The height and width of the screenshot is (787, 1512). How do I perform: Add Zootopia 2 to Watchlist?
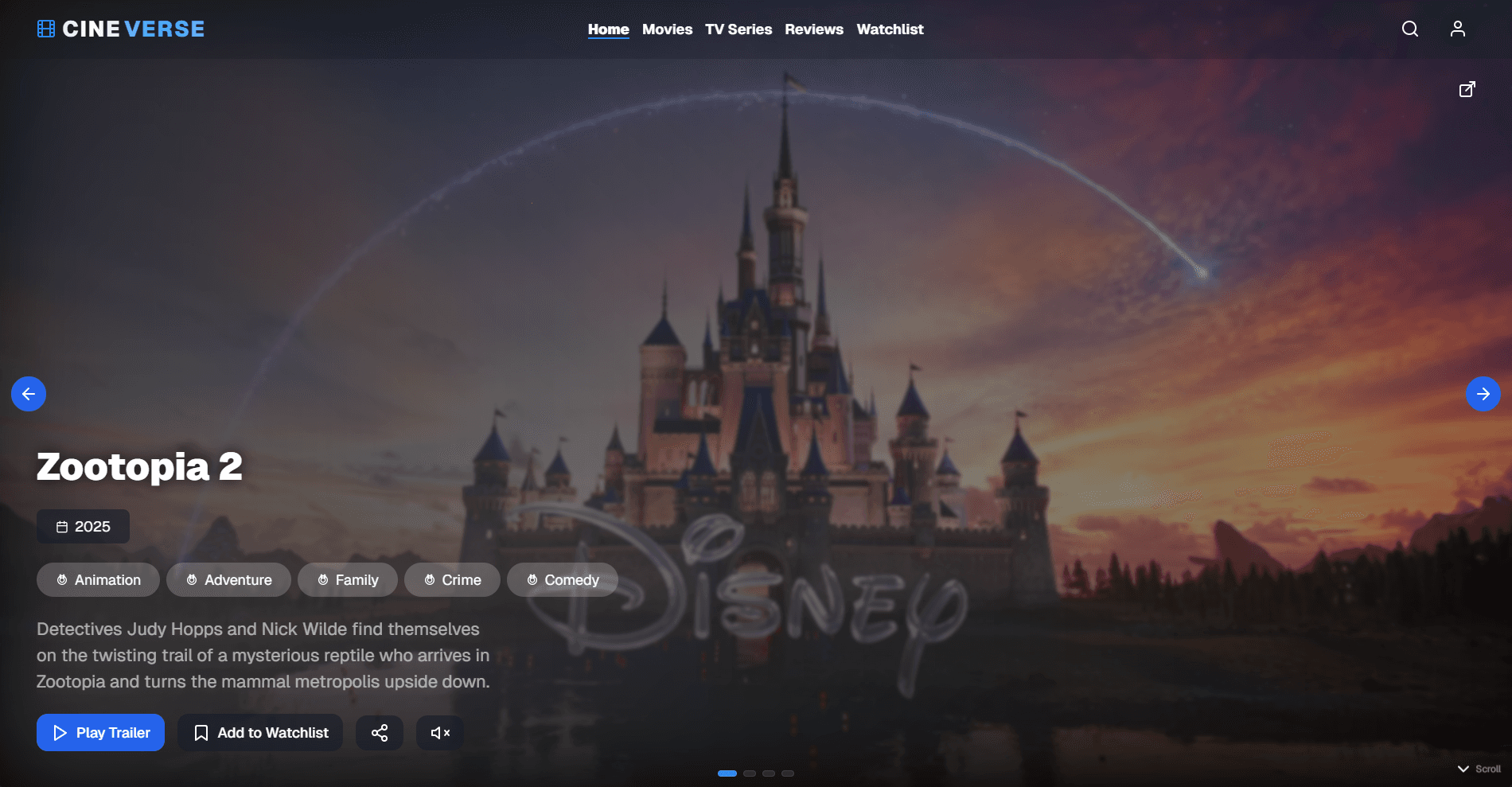260,733
